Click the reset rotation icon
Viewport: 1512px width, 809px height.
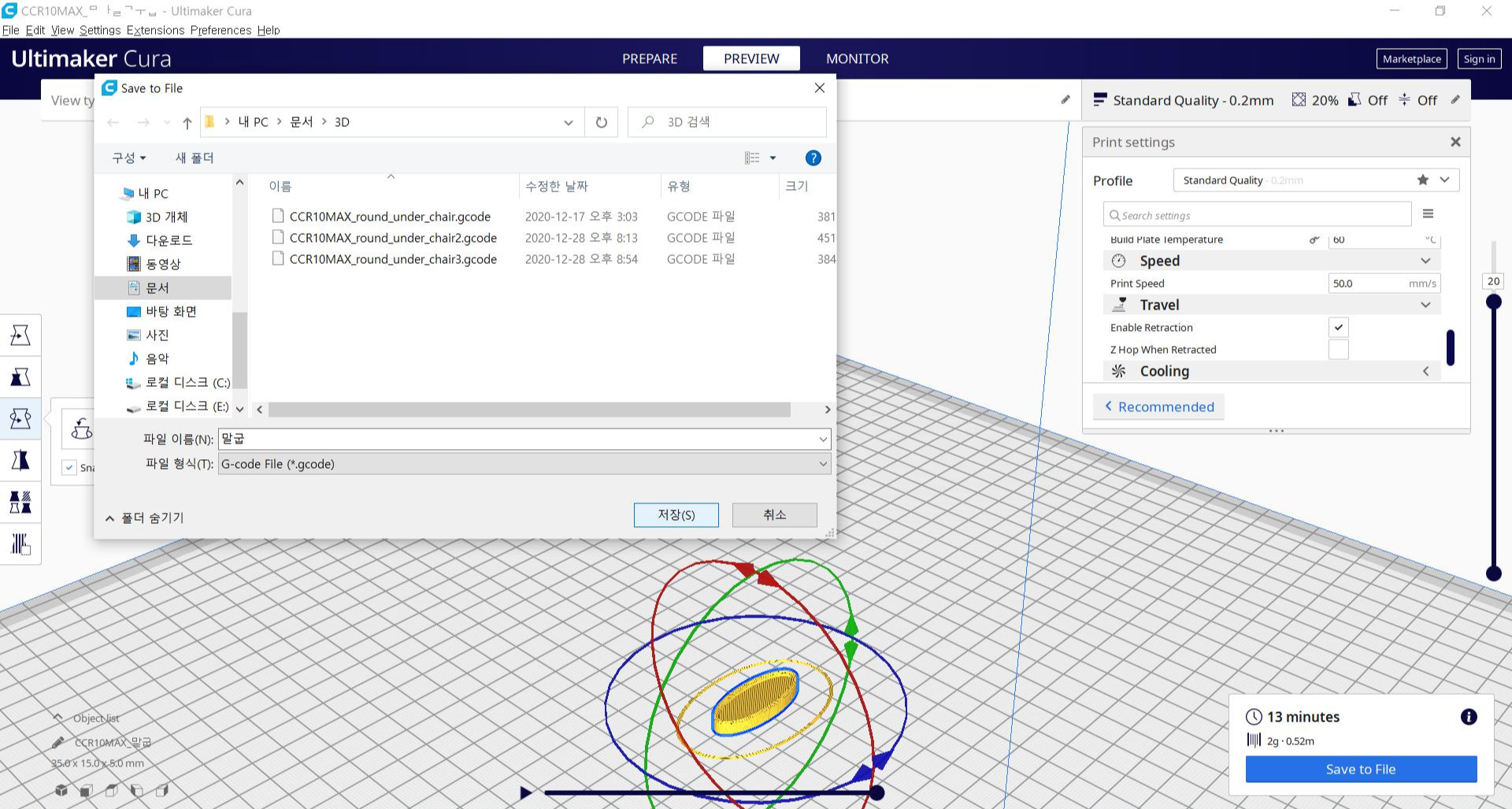82,429
